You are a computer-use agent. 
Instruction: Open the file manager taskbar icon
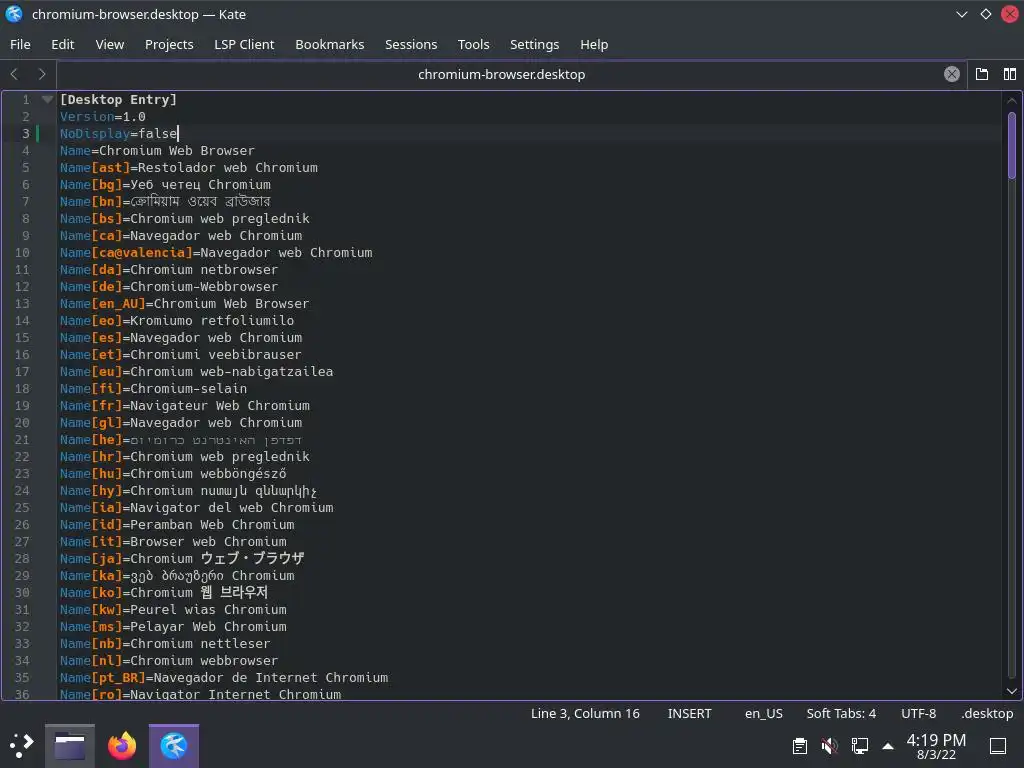click(x=70, y=746)
